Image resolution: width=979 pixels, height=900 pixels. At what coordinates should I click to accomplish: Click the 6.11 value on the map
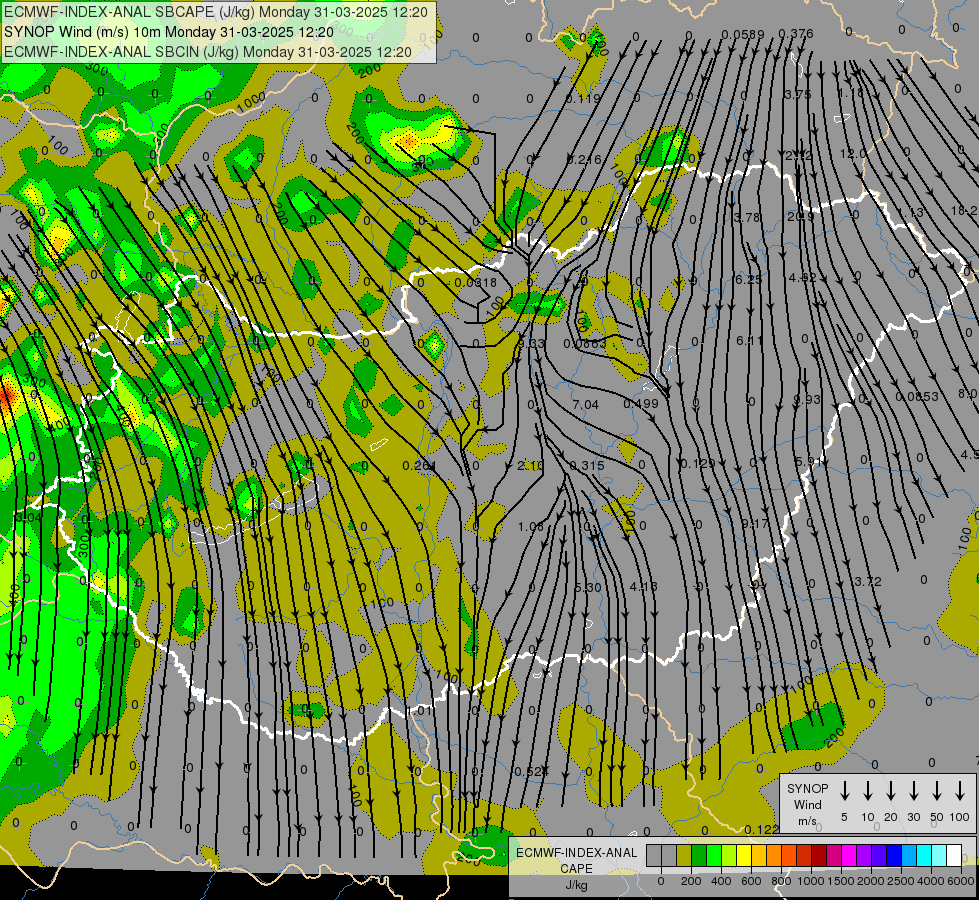click(749, 340)
